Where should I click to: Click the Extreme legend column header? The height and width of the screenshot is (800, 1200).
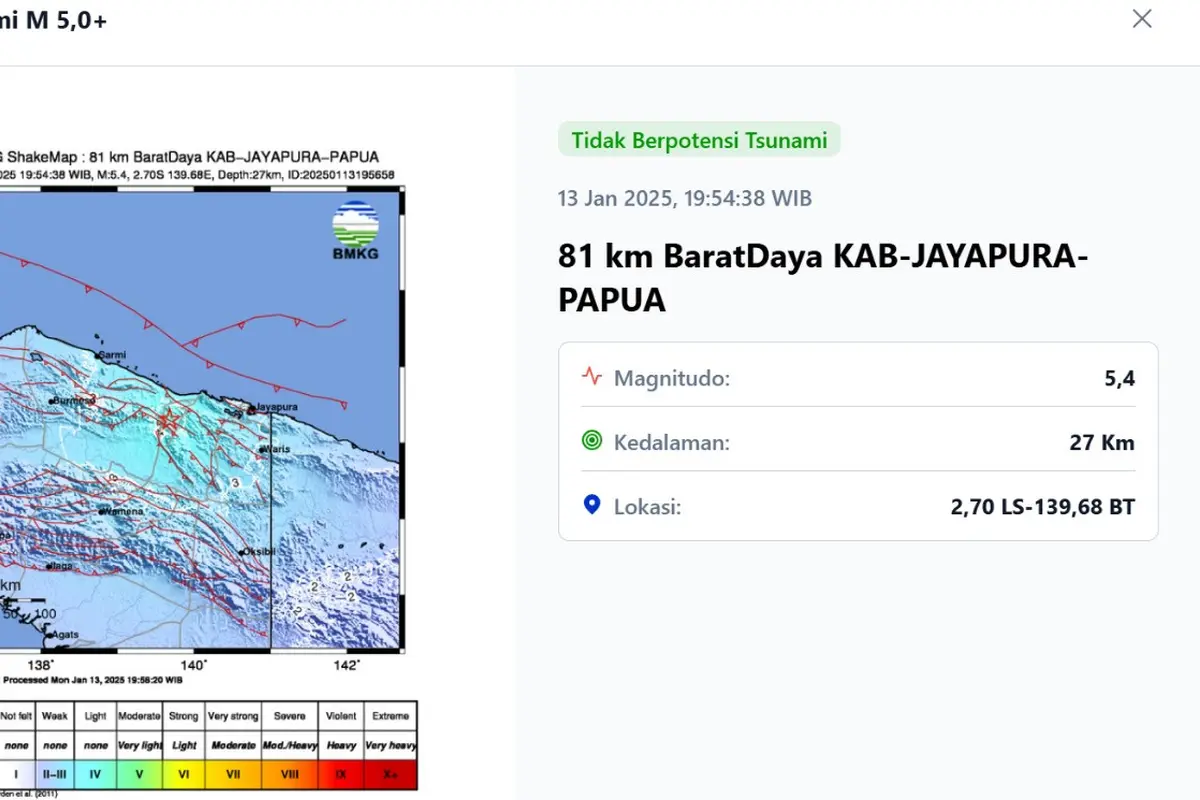click(390, 716)
